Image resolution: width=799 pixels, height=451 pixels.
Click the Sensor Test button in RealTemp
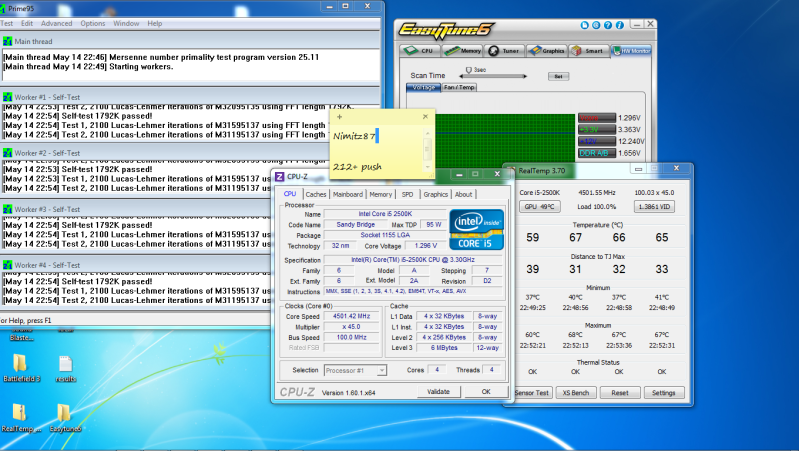pos(532,393)
